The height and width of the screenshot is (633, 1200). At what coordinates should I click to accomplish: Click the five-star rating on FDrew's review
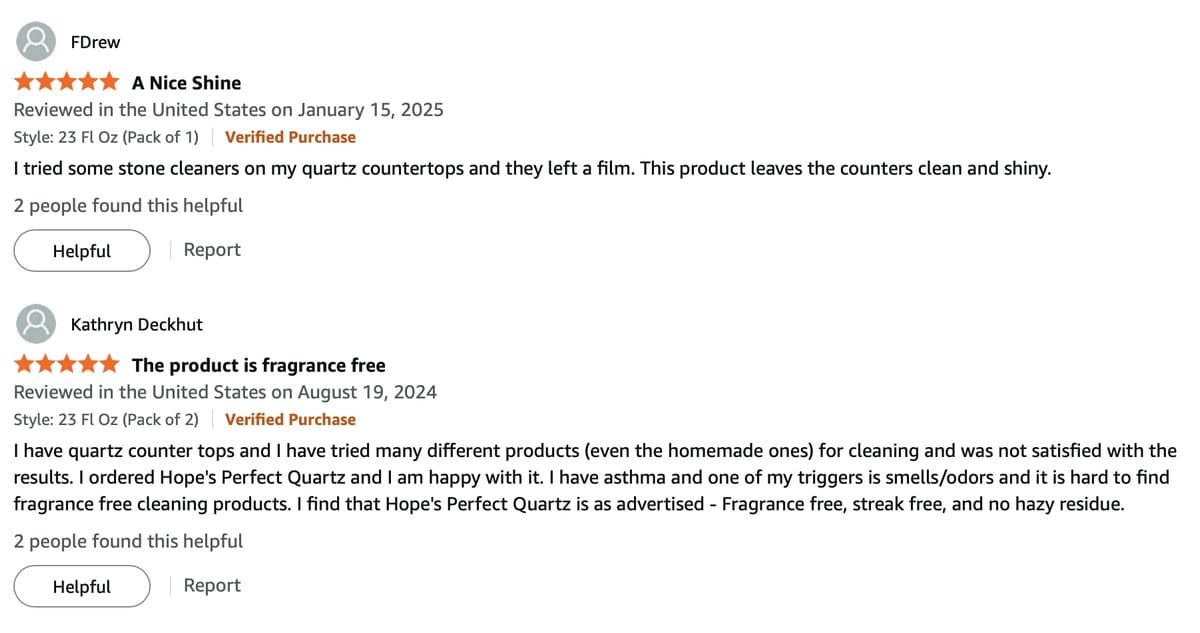pyautogui.click(x=67, y=82)
